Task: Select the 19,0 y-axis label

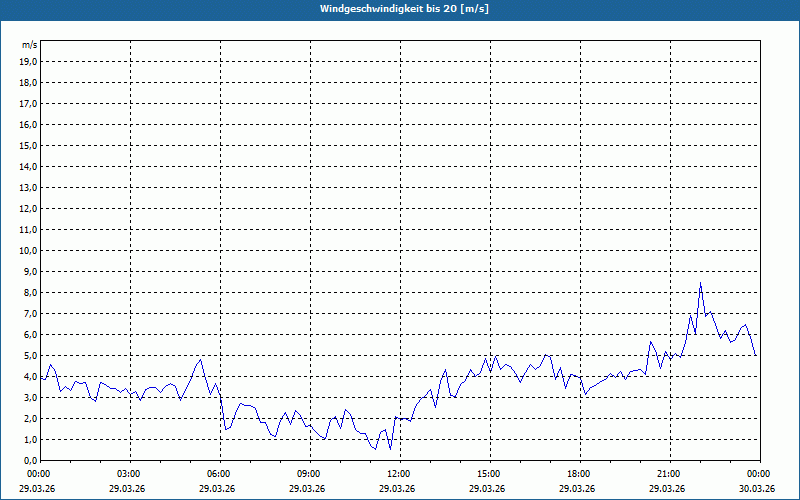Action: click(x=29, y=61)
